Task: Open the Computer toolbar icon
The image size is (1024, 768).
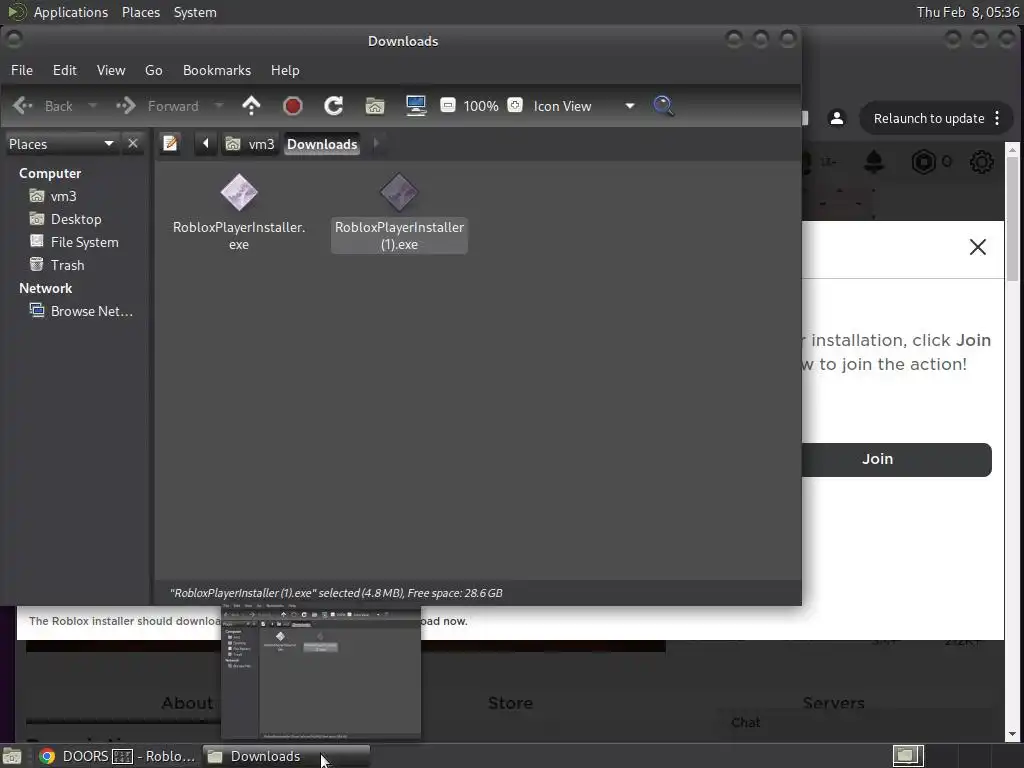Action: point(416,106)
